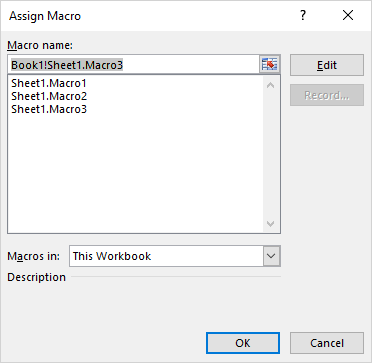Click the collapse dialog range selector icon
The width and height of the screenshot is (372, 363).
269,65
